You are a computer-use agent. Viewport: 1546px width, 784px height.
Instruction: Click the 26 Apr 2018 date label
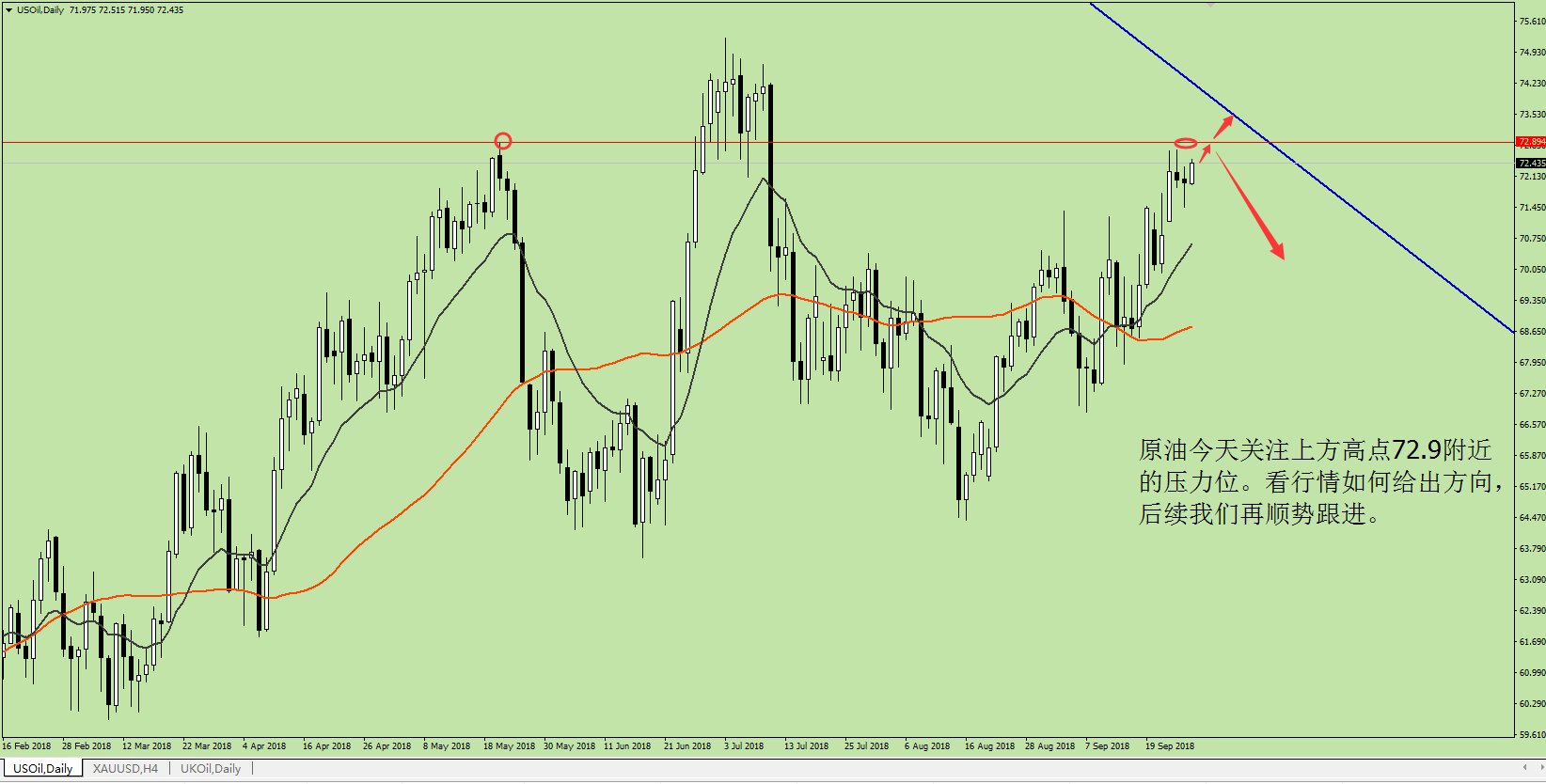387,746
